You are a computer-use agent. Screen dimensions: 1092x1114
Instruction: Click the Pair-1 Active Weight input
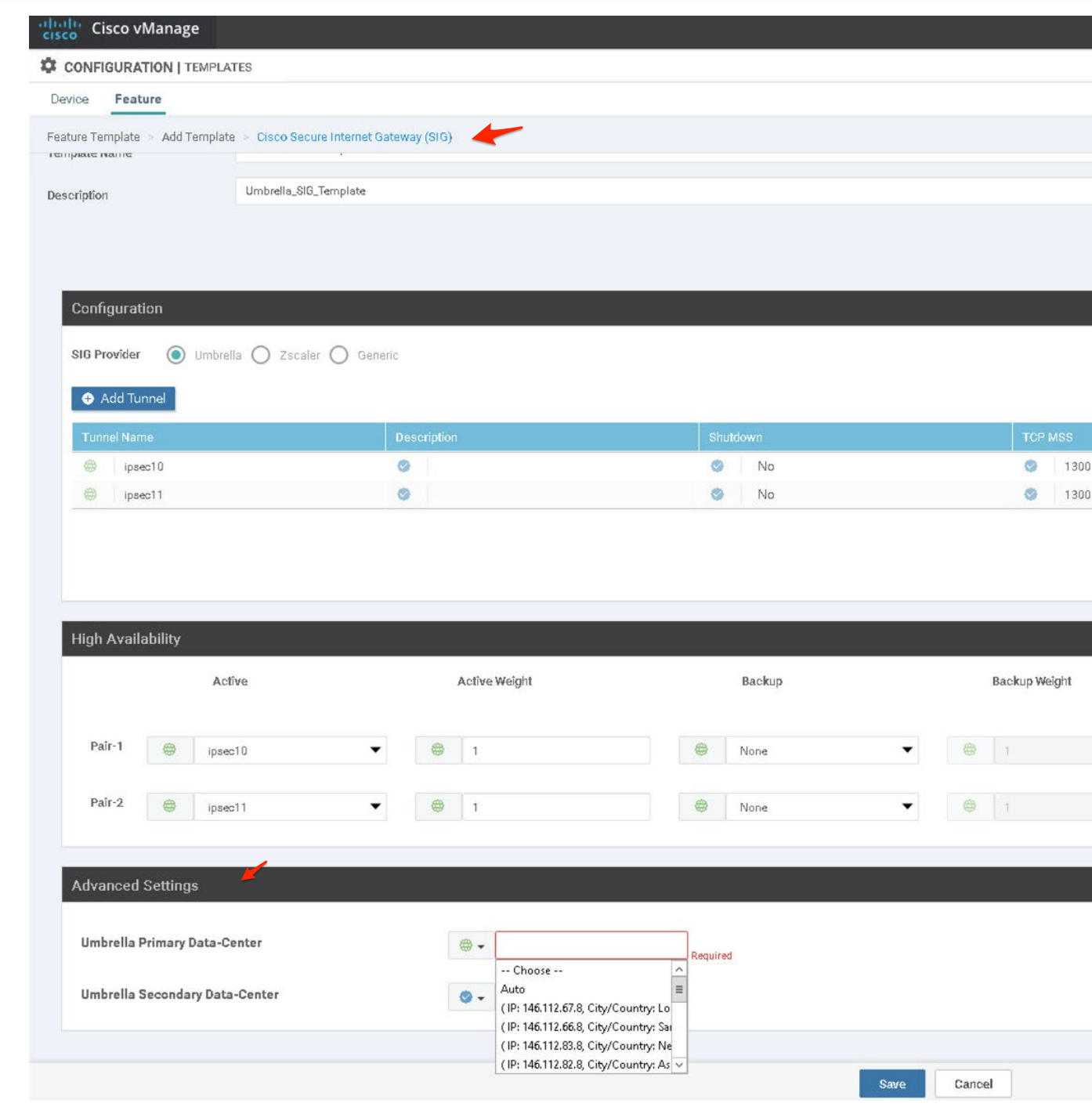point(556,751)
